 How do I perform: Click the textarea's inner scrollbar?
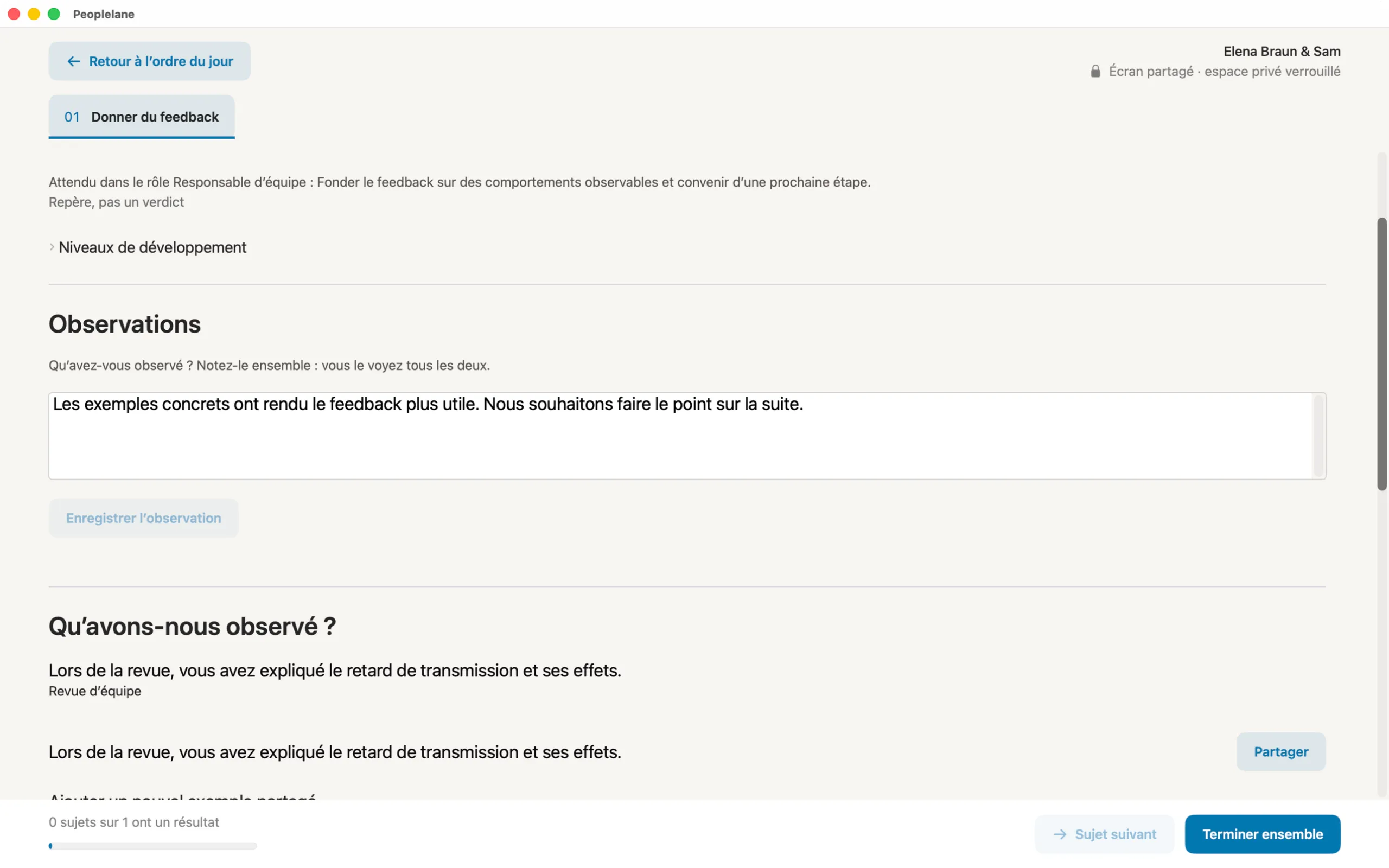coord(1318,436)
